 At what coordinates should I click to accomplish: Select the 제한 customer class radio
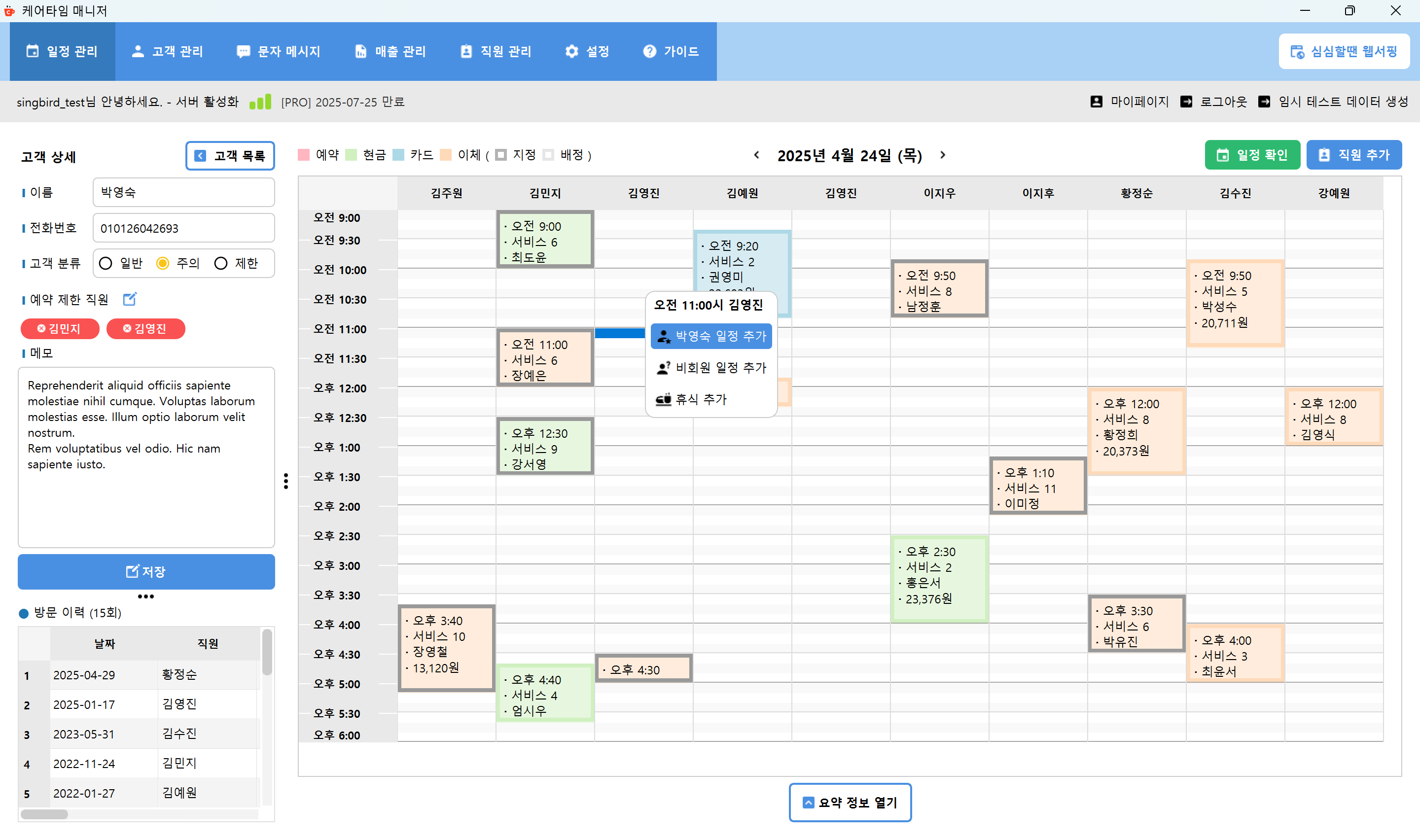(x=221, y=263)
